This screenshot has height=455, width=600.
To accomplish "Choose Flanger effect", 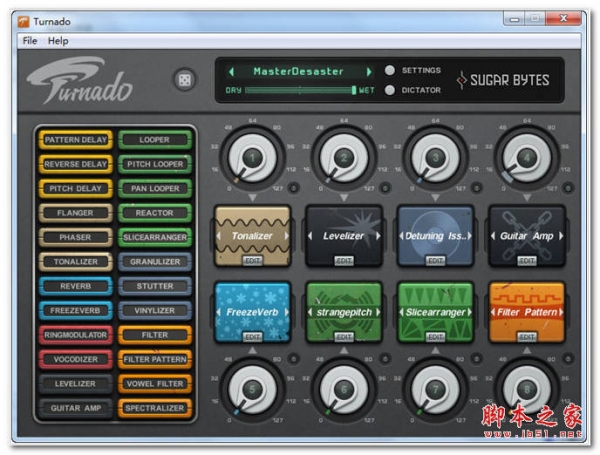I will click(x=76, y=213).
